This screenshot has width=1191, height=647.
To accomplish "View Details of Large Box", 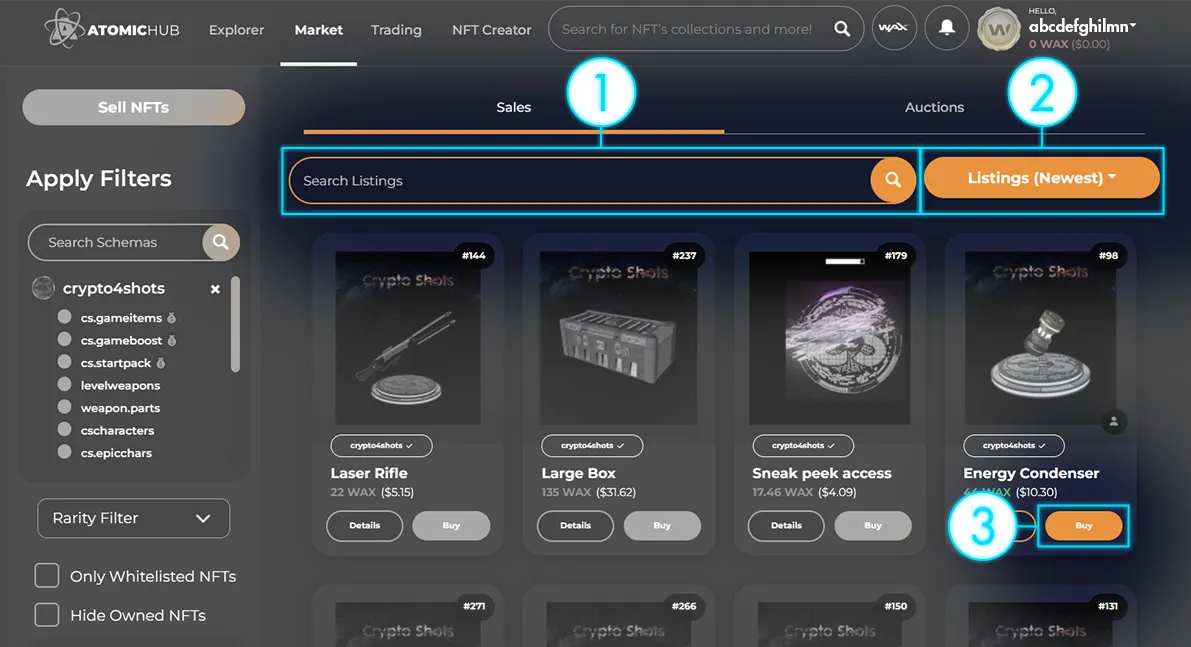I will (x=575, y=525).
